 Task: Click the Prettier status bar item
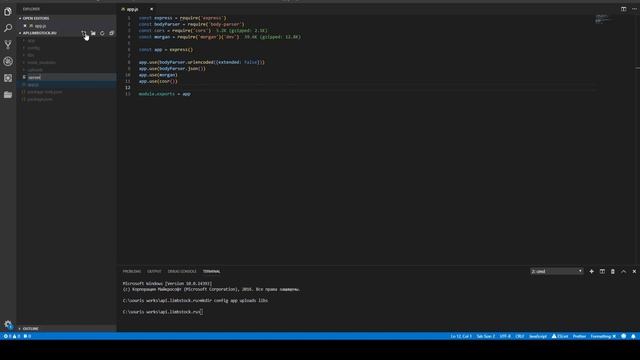(579, 336)
